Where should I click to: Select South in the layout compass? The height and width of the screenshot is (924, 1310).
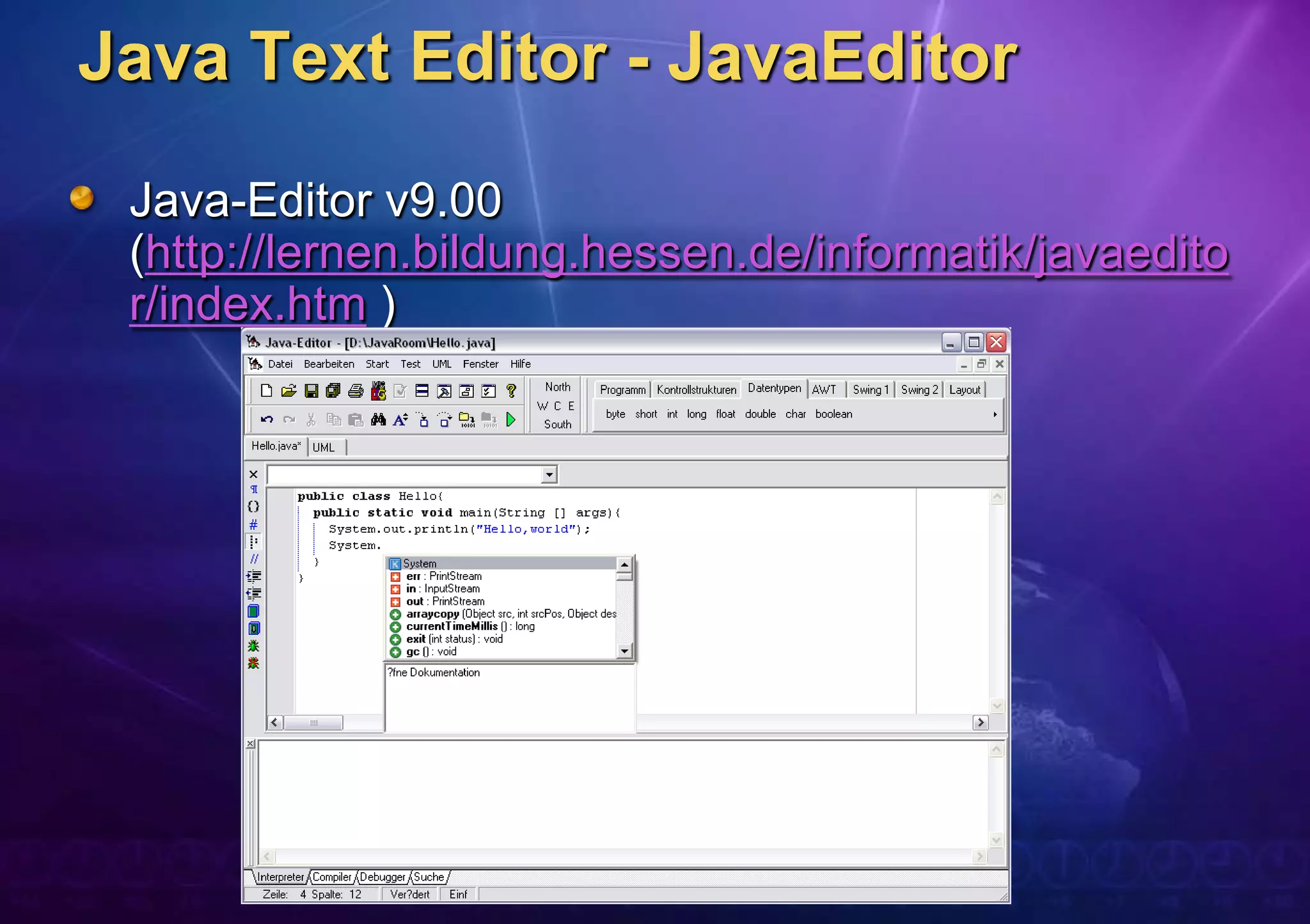(x=558, y=424)
